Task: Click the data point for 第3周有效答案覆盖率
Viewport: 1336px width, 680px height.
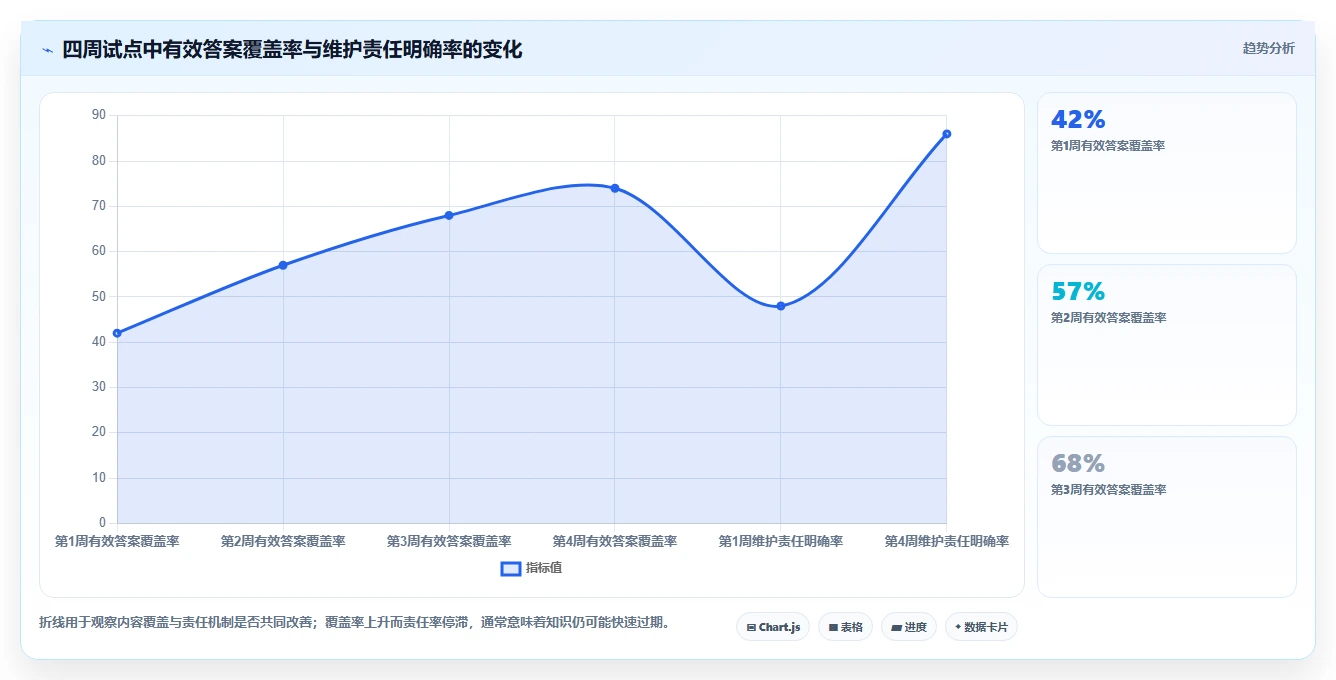Action: (449, 215)
